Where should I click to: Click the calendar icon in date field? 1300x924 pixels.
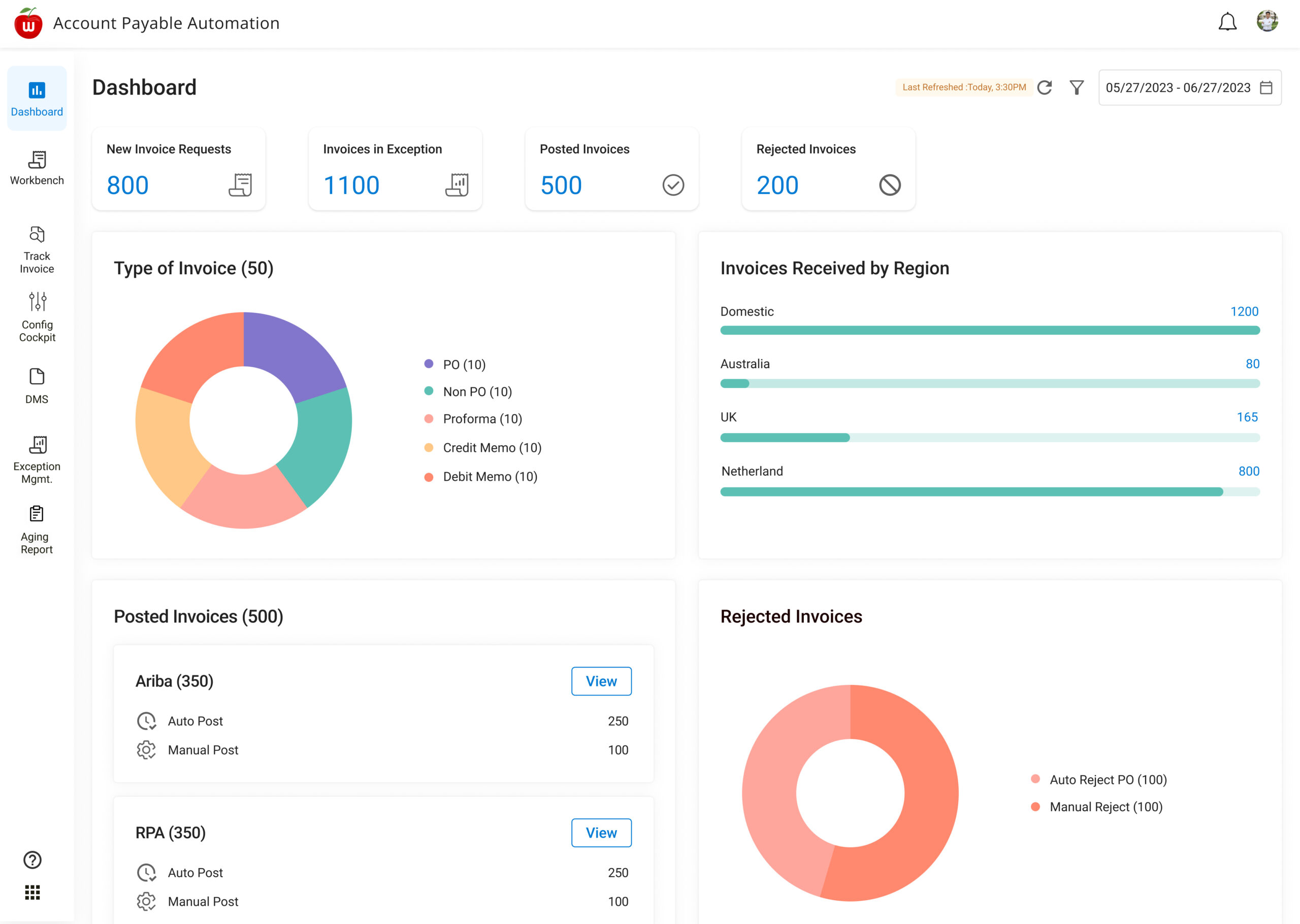tap(1266, 88)
